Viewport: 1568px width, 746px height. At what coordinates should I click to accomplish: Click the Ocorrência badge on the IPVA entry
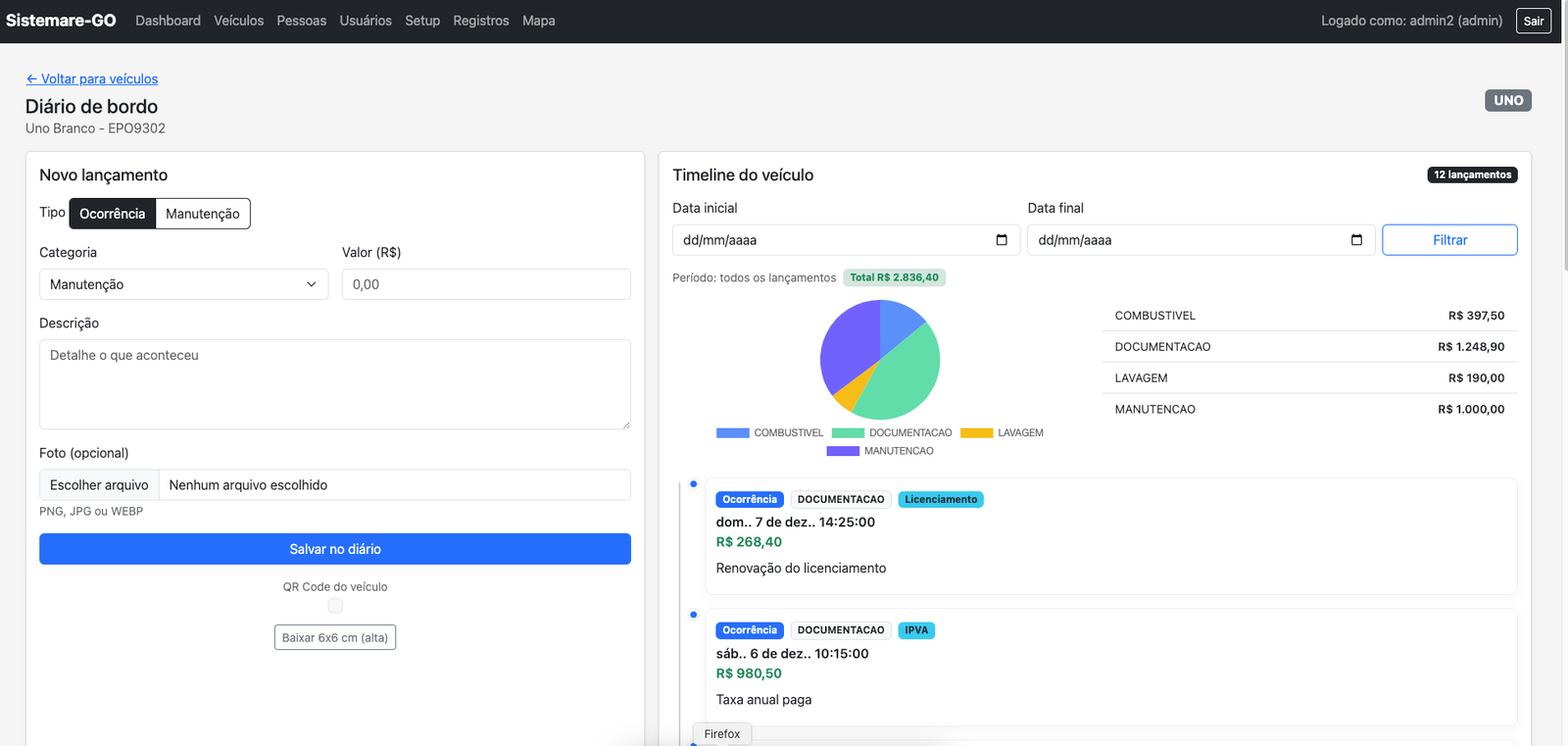click(x=750, y=630)
